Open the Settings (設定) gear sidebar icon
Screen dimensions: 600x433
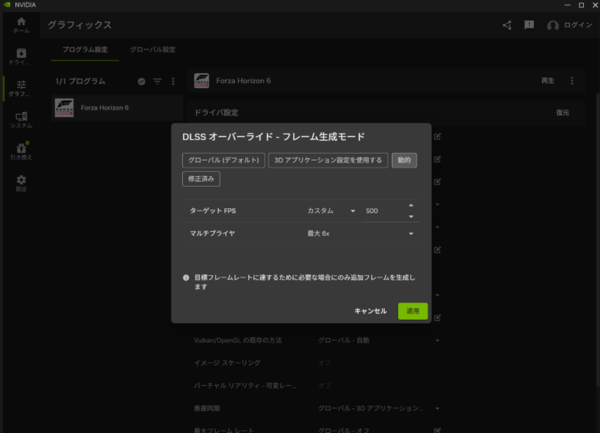(x=21, y=183)
